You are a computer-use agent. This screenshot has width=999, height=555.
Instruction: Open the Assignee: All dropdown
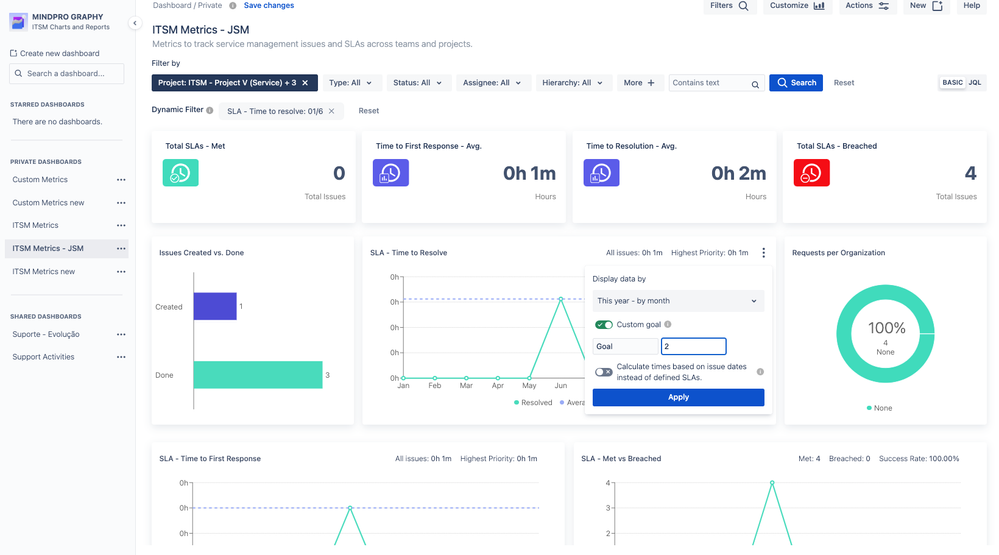(492, 83)
